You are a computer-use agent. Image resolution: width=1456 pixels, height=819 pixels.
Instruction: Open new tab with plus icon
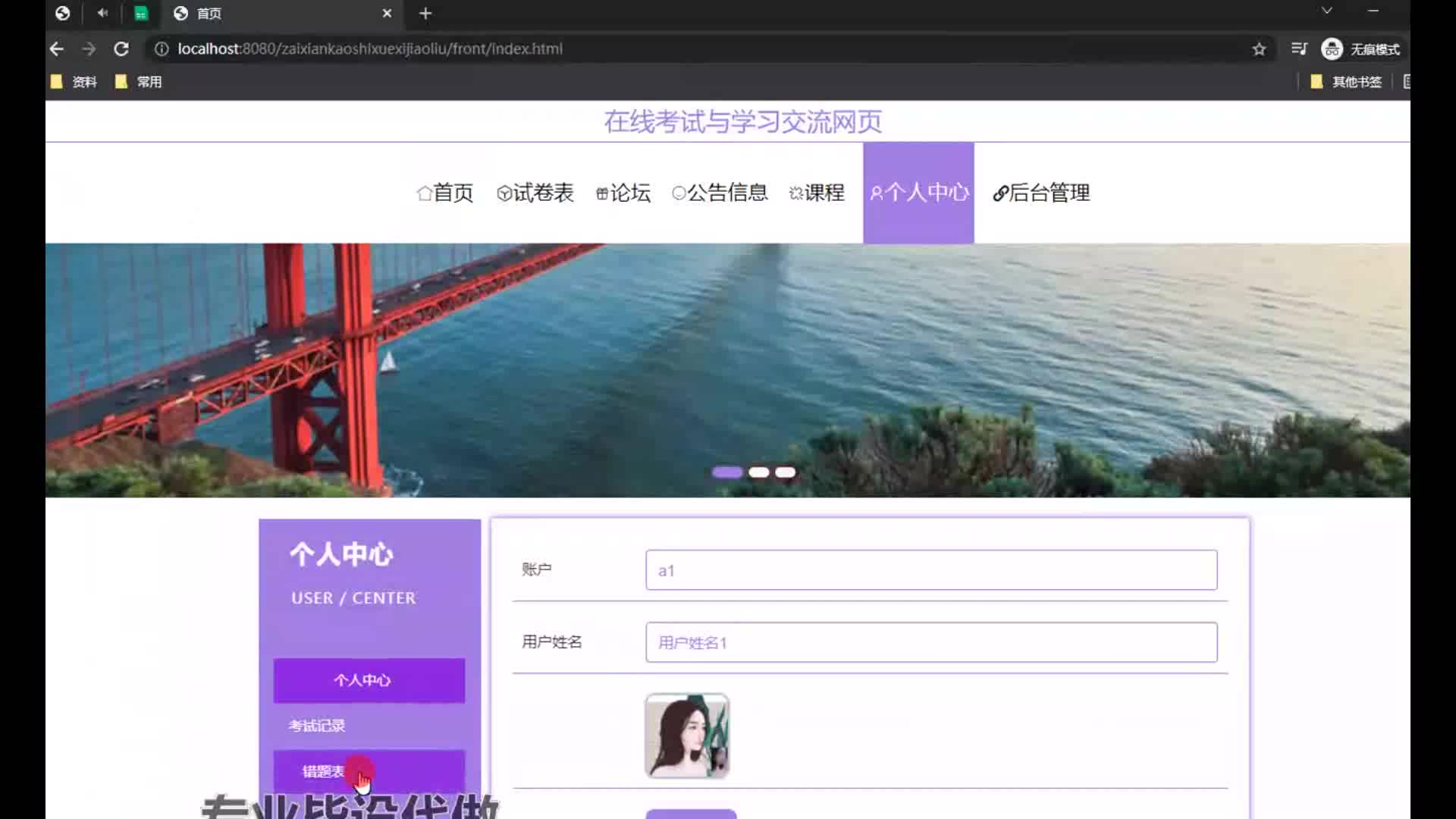click(x=425, y=14)
